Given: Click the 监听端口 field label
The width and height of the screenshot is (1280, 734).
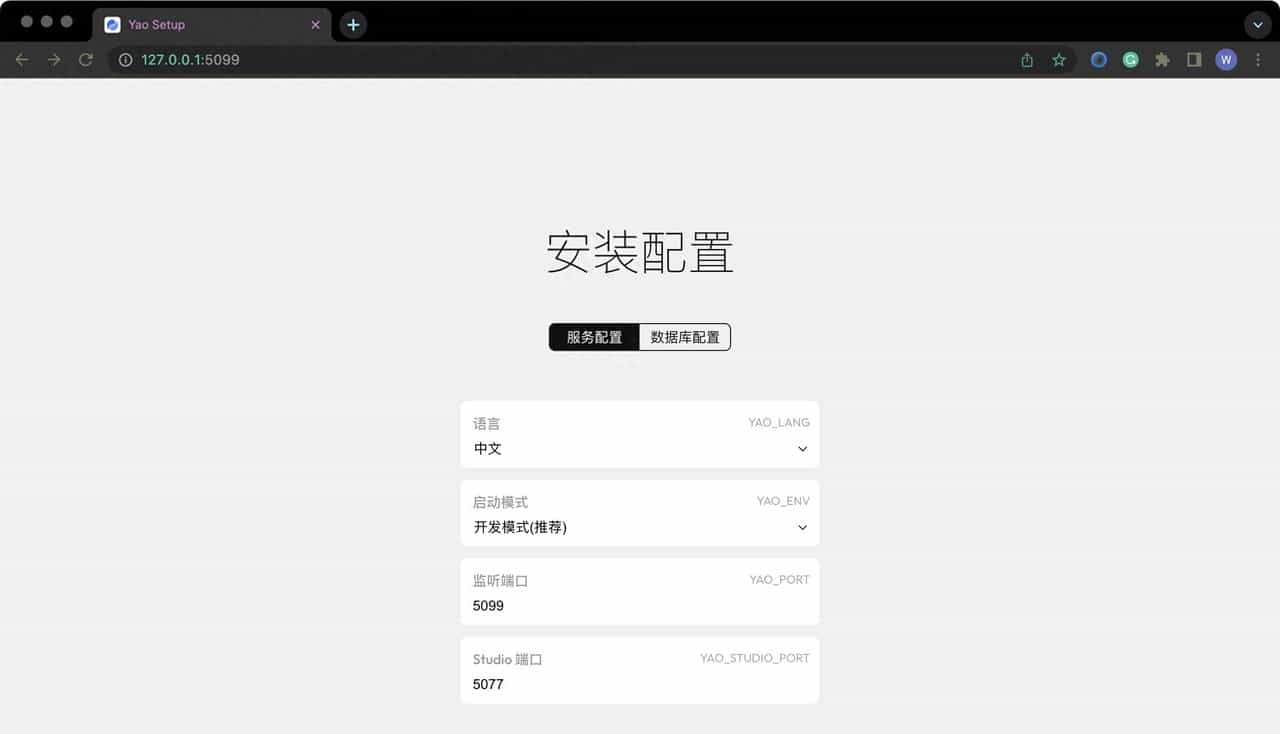Looking at the screenshot, I should pyautogui.click(x=500, y=581).
